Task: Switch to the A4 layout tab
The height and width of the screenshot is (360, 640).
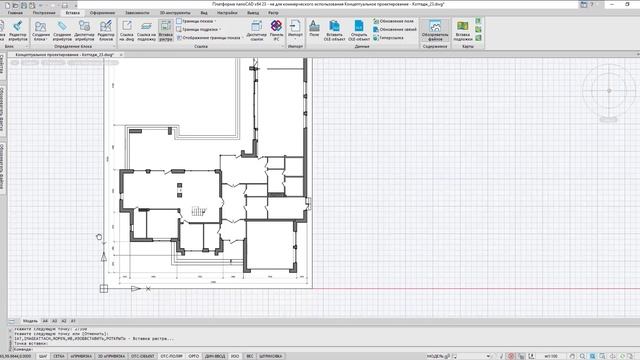Action: 45,321
